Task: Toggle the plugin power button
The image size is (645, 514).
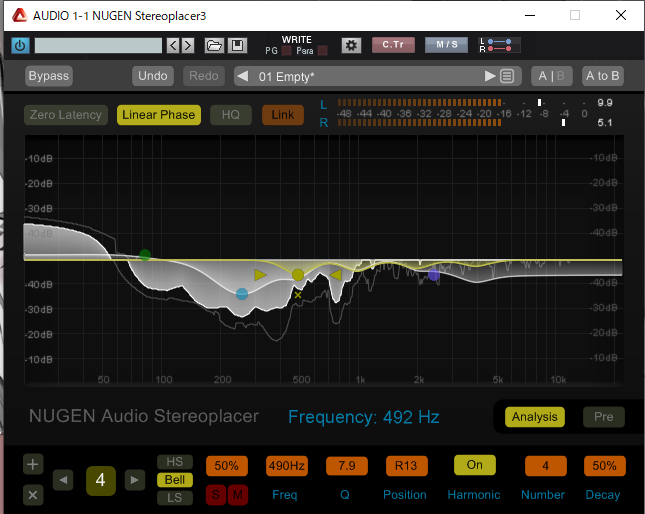Action: click(x=20, y=45)
